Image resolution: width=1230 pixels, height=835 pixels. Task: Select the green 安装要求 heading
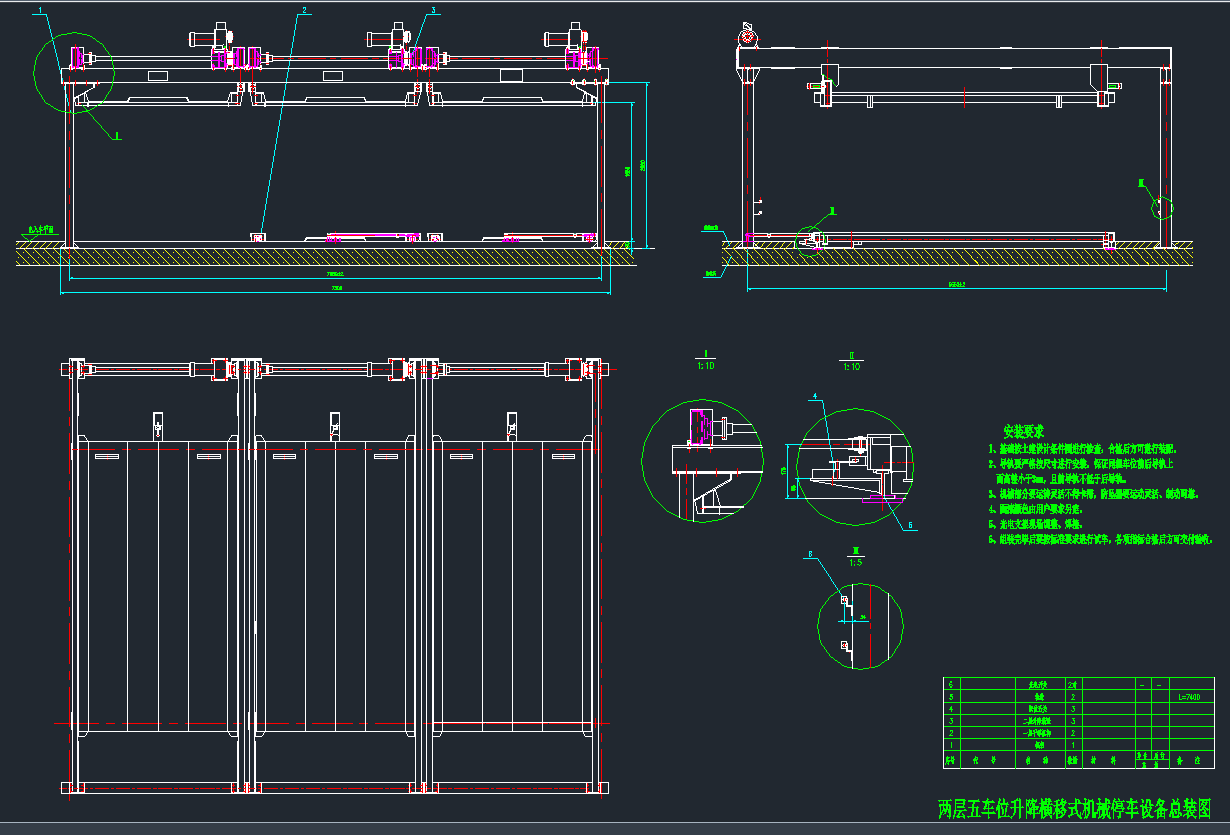(1023, 432)
